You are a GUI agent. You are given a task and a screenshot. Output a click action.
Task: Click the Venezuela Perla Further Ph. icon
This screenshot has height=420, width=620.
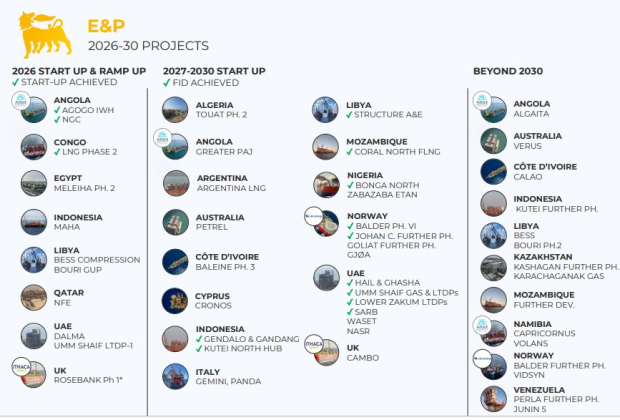pyautogui.click(x=494, y=399)
